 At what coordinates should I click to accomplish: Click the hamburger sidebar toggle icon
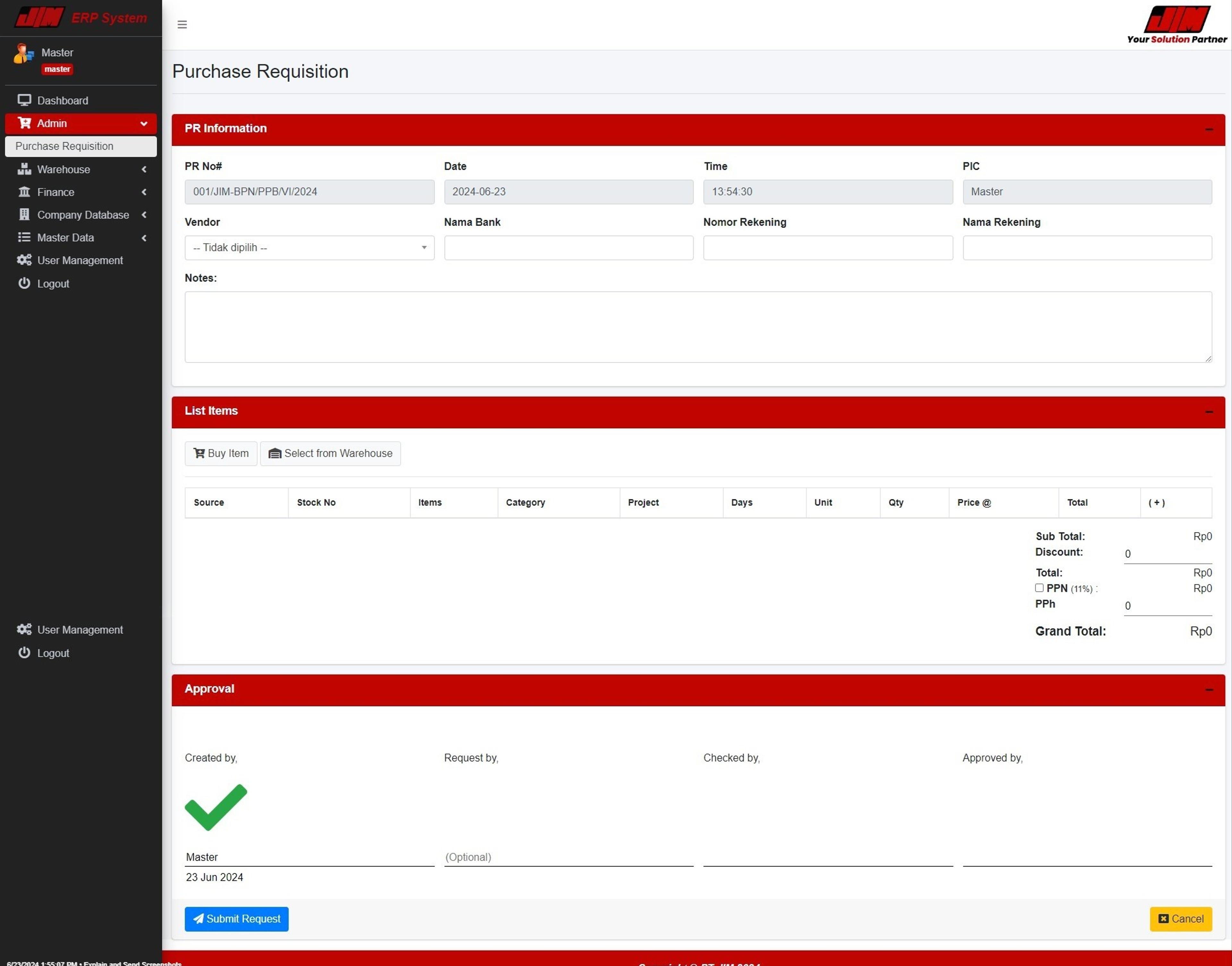point(182,24)
